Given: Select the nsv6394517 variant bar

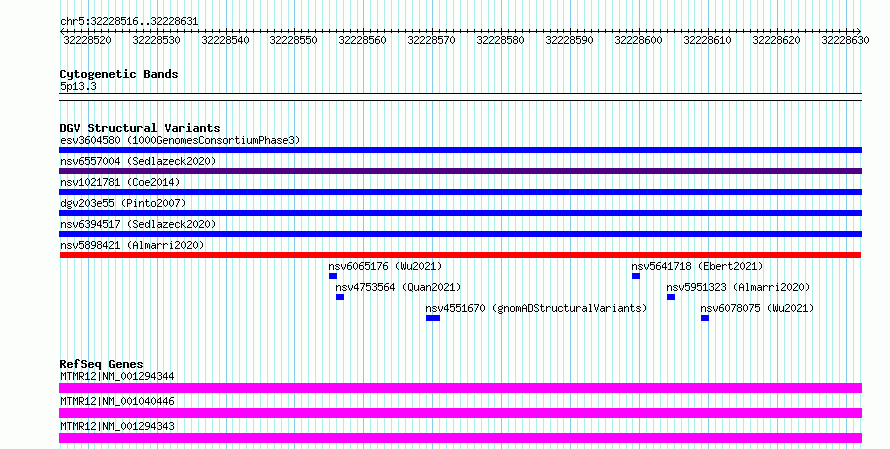Looking at the screenshot, I should [x=460, y=234].
